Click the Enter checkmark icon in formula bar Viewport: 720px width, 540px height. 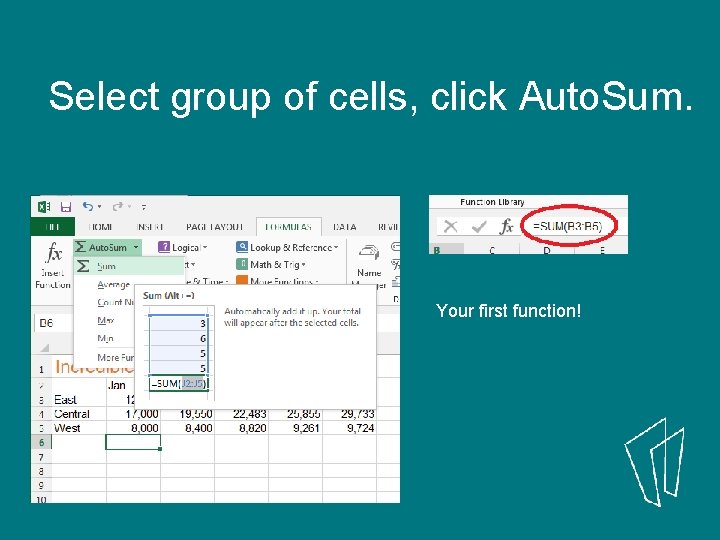[x=479, y=226]
